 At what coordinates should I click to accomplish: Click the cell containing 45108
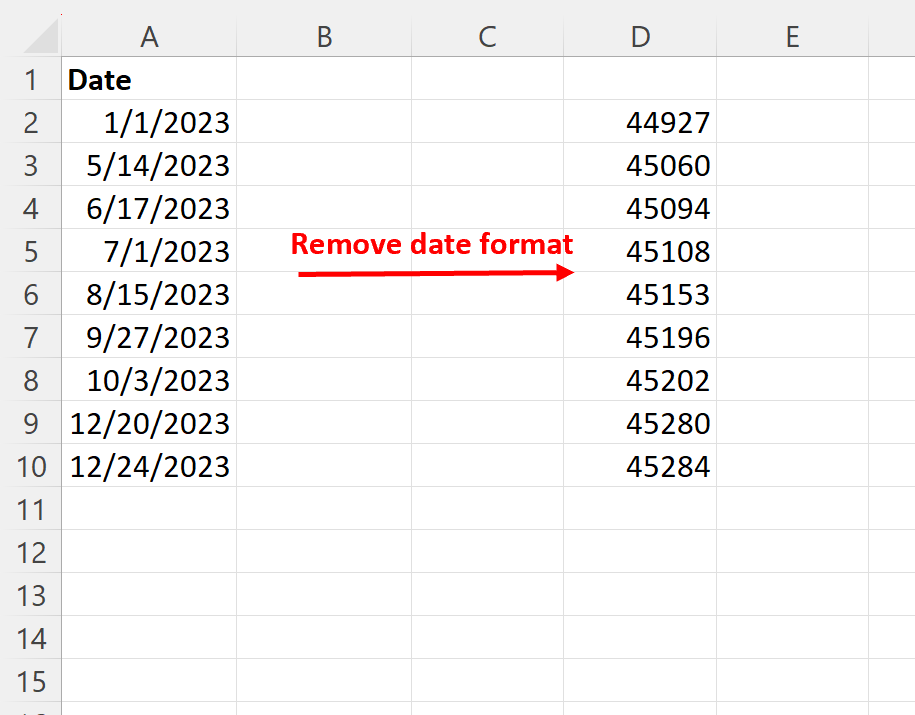(640, 251)
